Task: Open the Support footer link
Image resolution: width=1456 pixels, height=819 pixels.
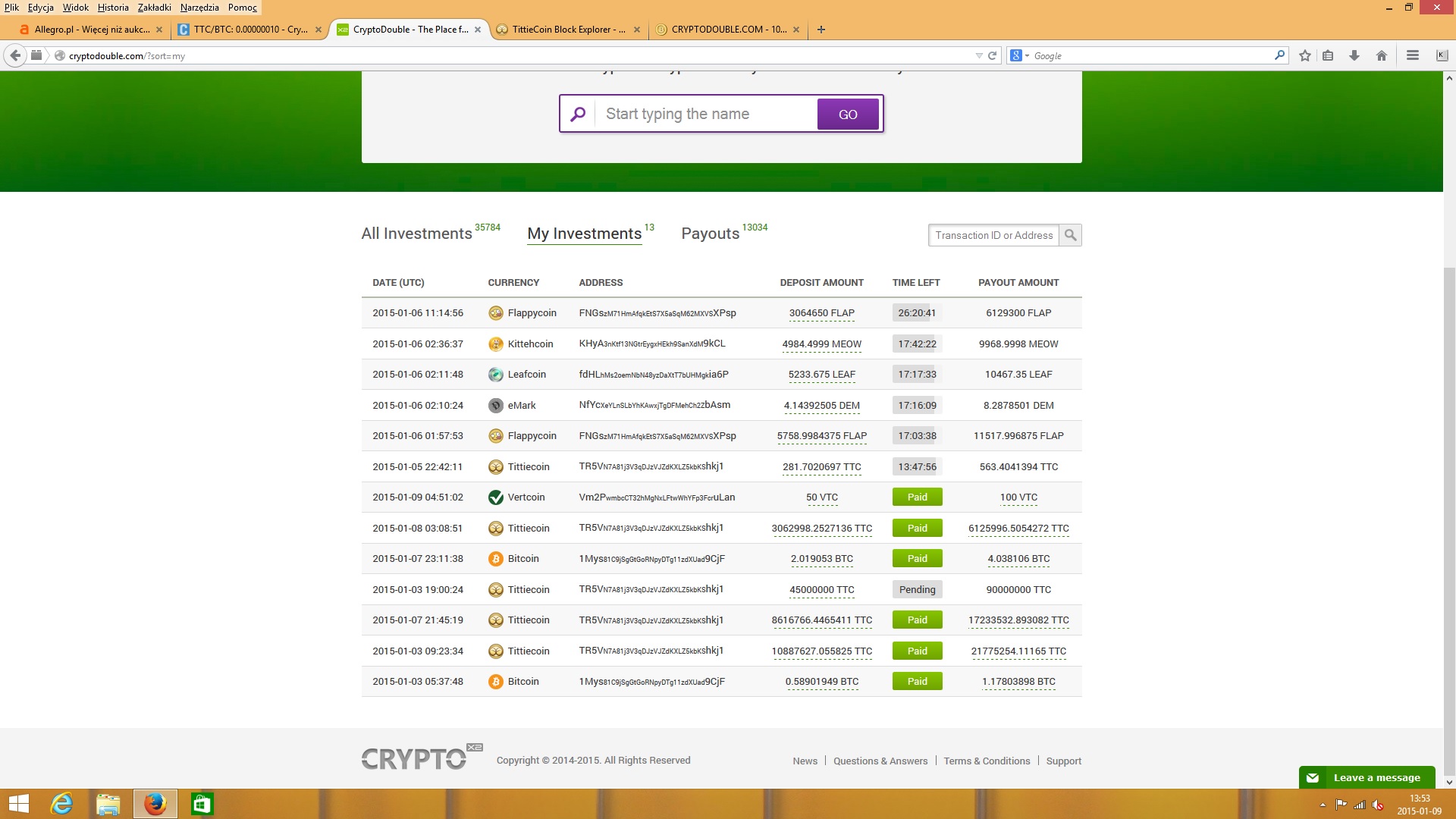Action: click(x=1064, y=761)
